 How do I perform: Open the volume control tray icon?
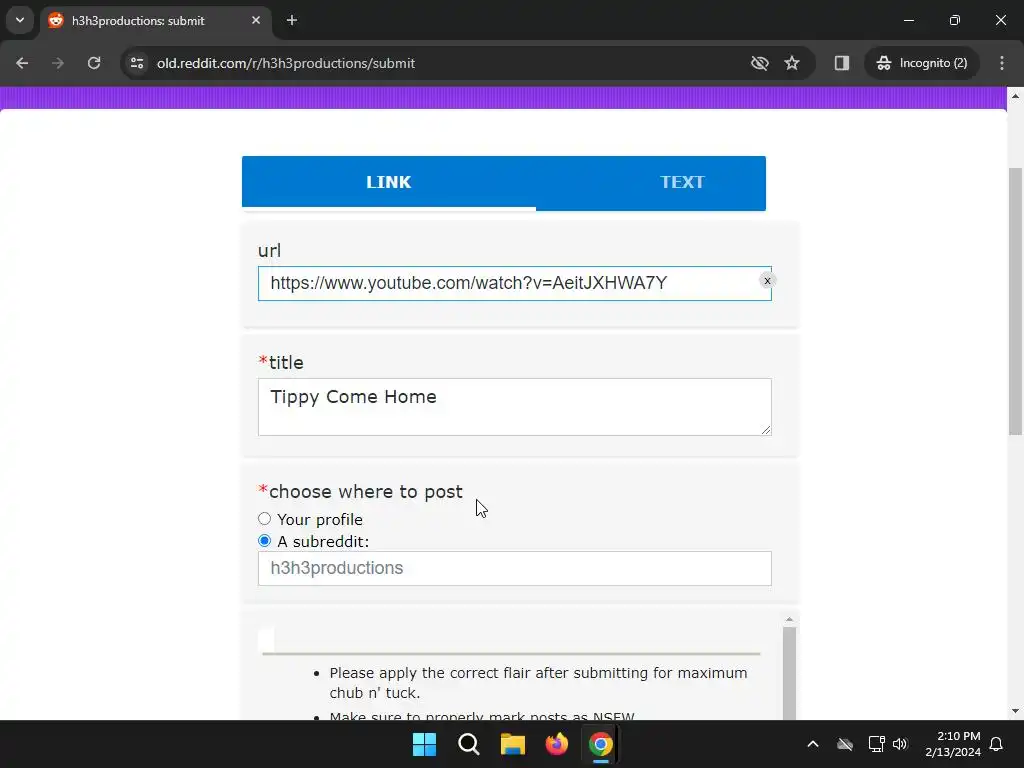(x=900, y=744)
